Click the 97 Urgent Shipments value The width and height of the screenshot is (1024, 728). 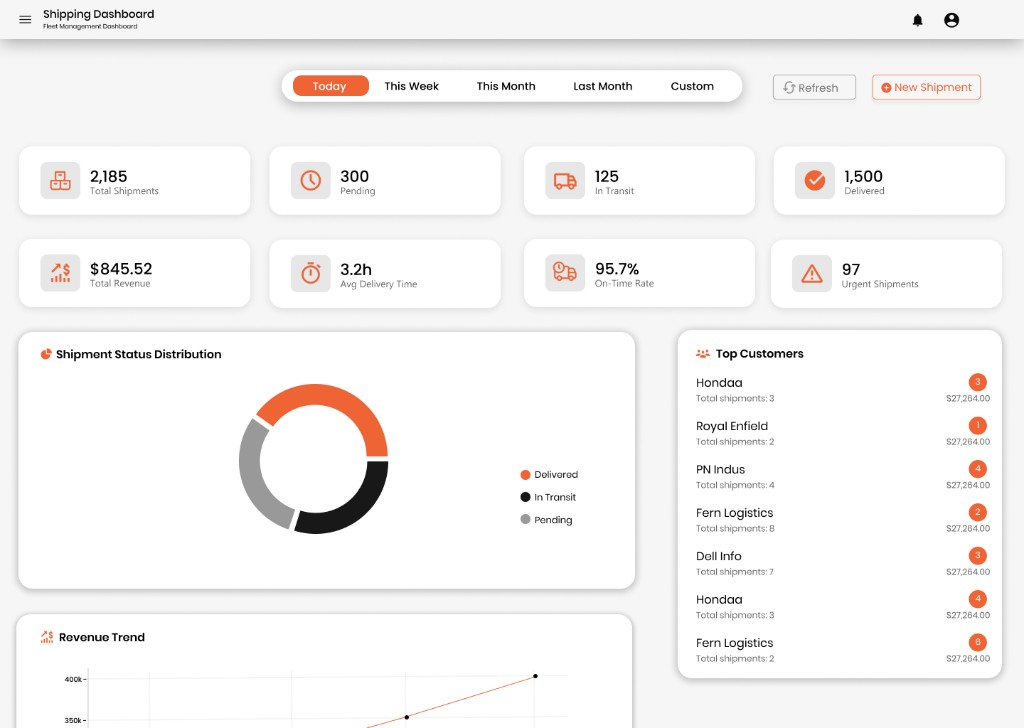coord(851,270)
